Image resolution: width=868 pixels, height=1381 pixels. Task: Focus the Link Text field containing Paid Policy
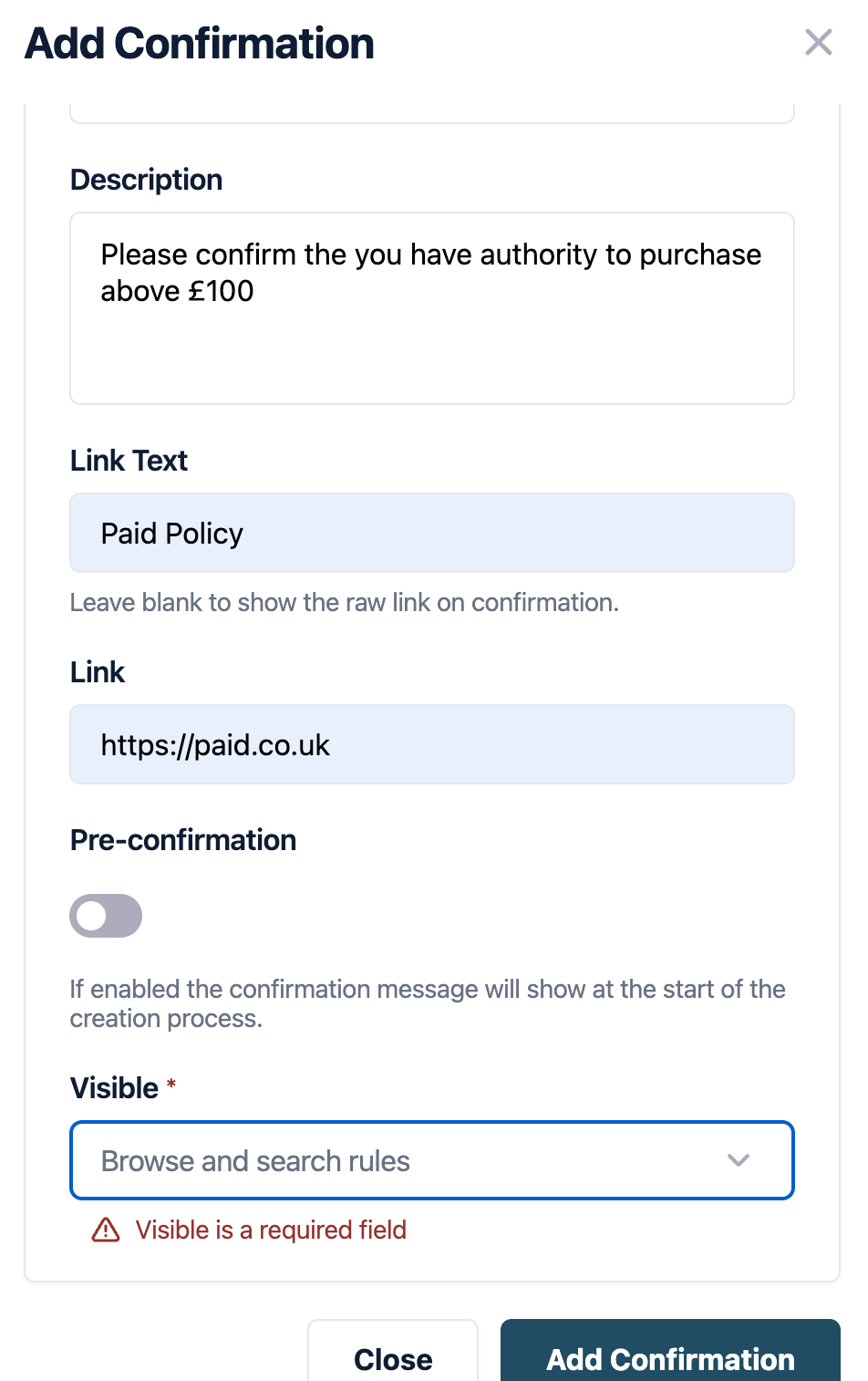tap(431, 534)
